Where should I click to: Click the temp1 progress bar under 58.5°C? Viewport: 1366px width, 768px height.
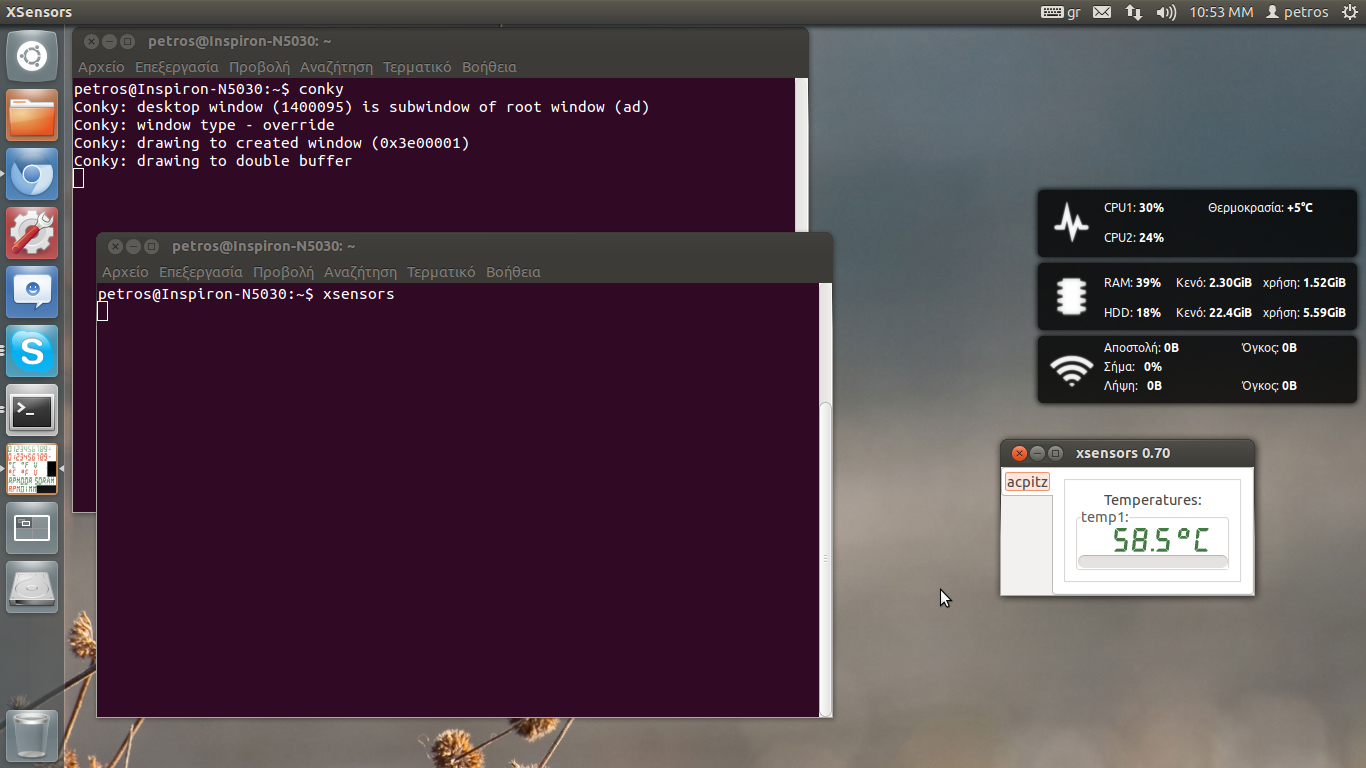(x=1152, y=562)
